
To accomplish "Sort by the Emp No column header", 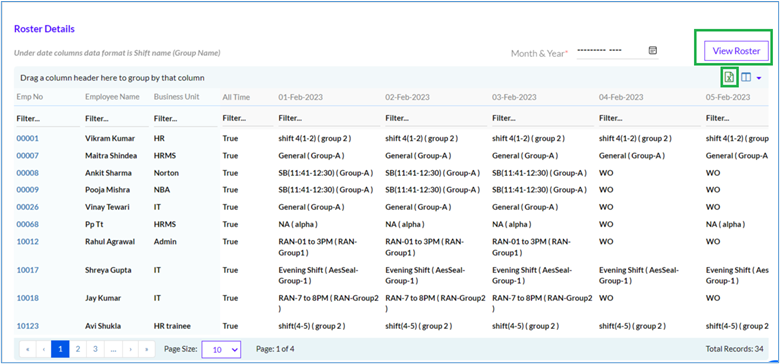I will (29, 97).
